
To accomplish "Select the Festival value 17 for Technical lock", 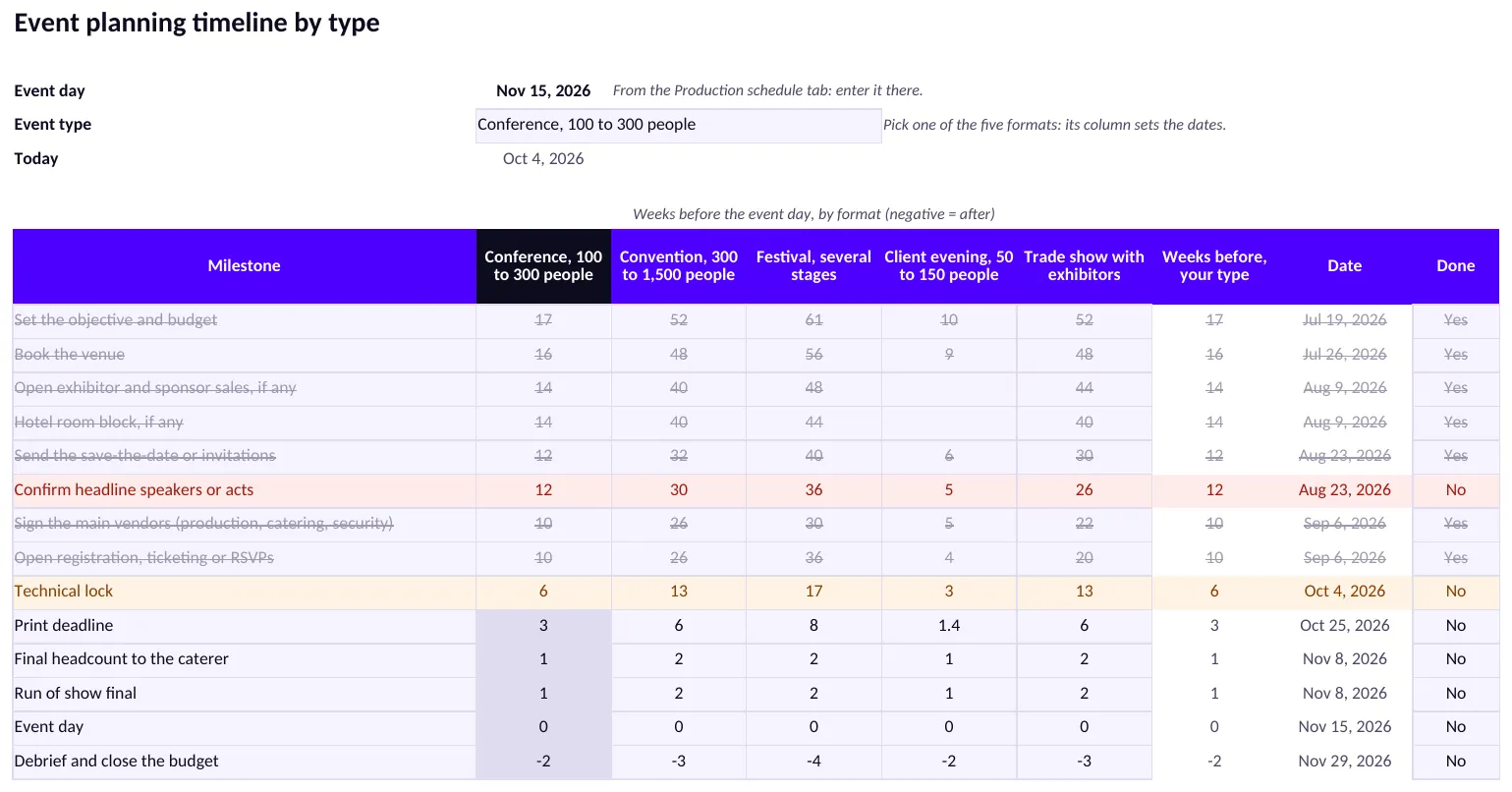I will pos(813,592).
